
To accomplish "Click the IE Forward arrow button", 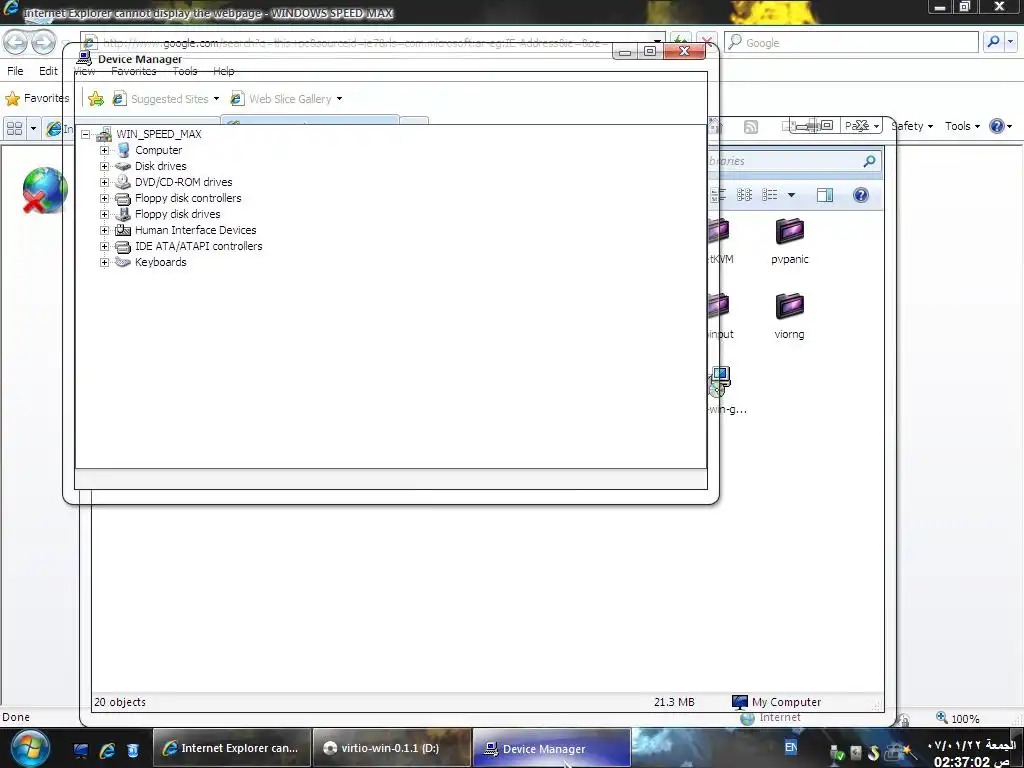I will [x=42, y=43].
